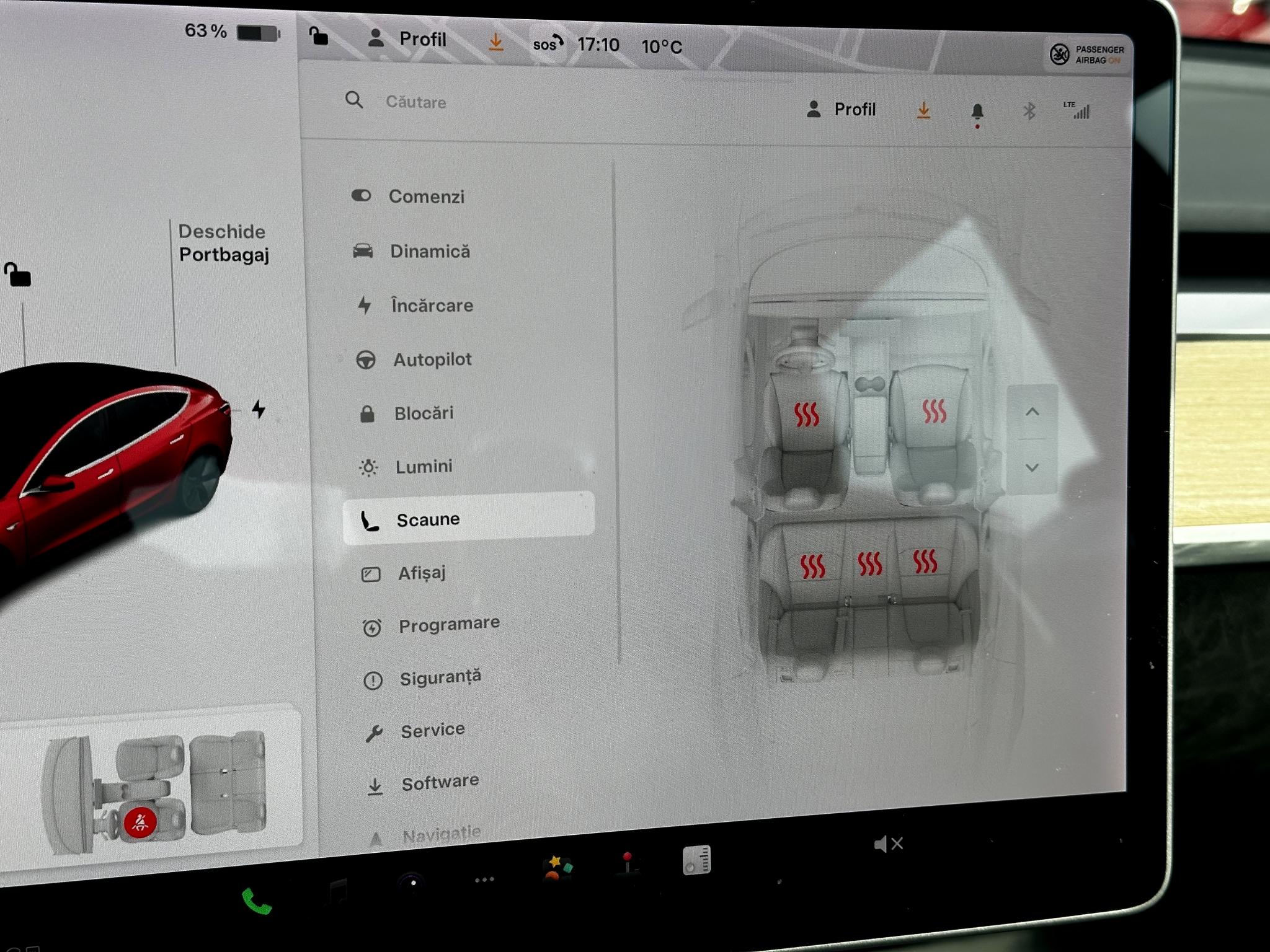The image size is (1270, 952).
Task: Open the arcade joystick icon
Action: [x=628, y=863]
